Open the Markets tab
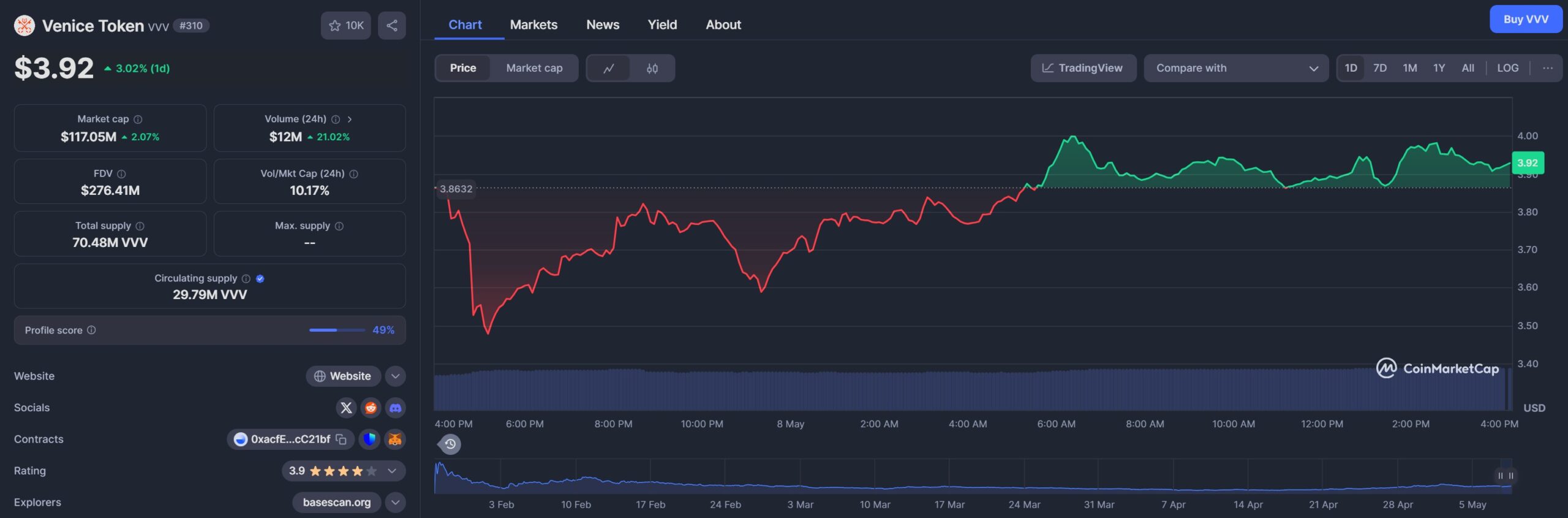Viewport: 1568px width, 518px height. [533, 25]
